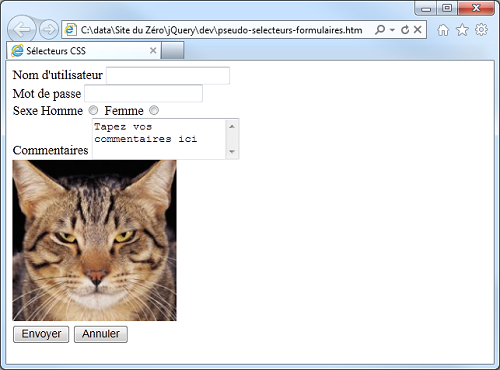The height and width of the screenshot is (370, 500).
Task: Open address bar search dropdown arrow
Action: tap(392, 30)
